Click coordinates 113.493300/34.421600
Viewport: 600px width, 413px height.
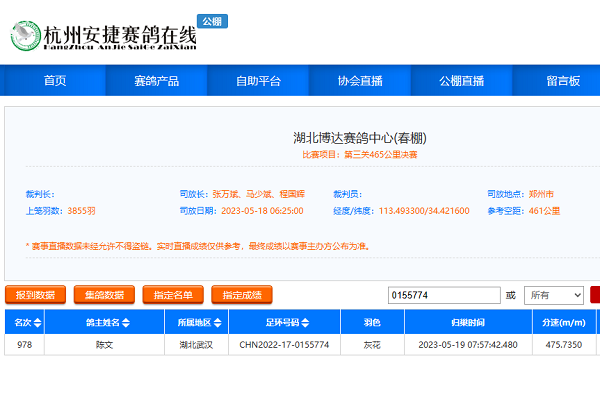[x=424, y=211]
